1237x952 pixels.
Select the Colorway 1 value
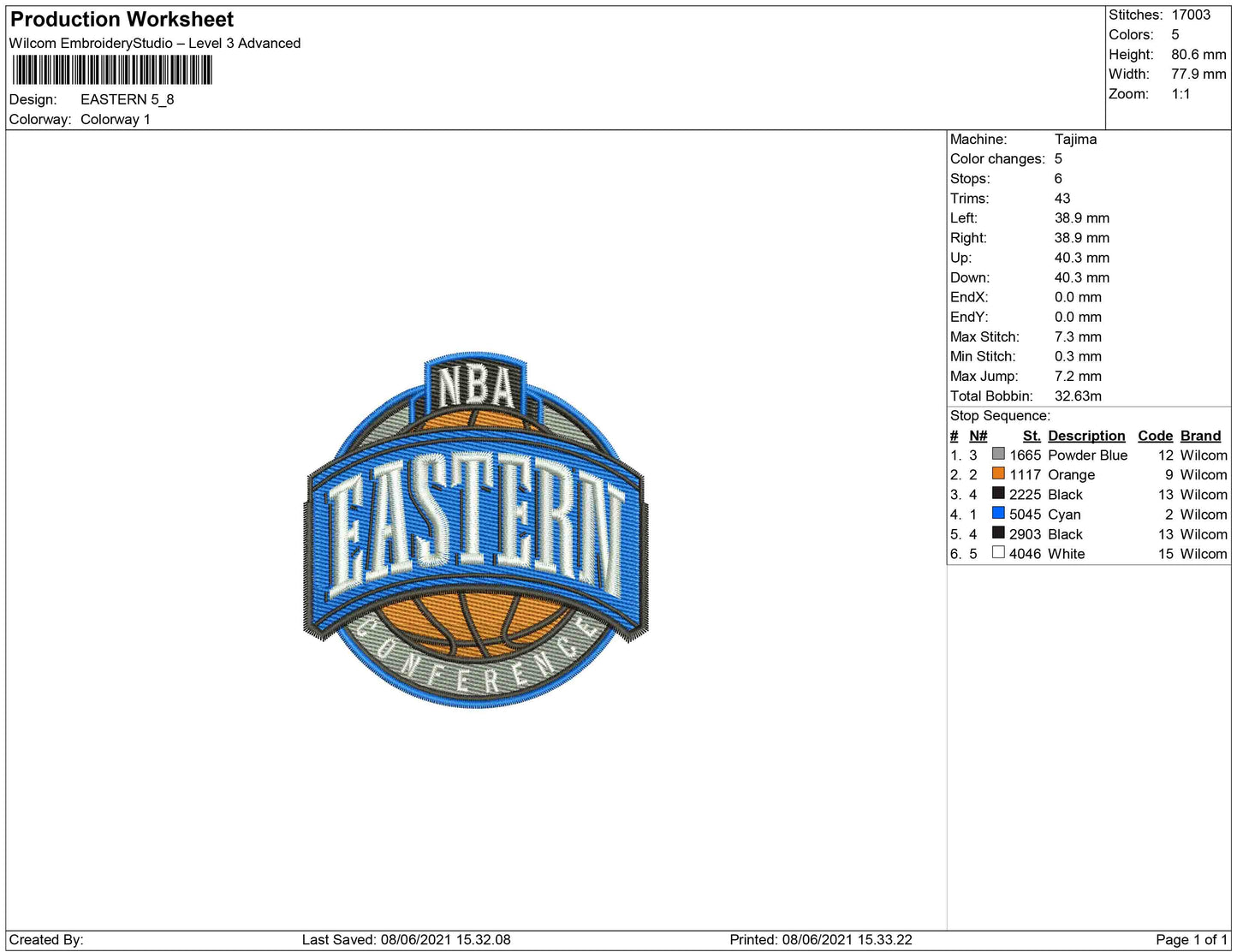click(116, 119)
